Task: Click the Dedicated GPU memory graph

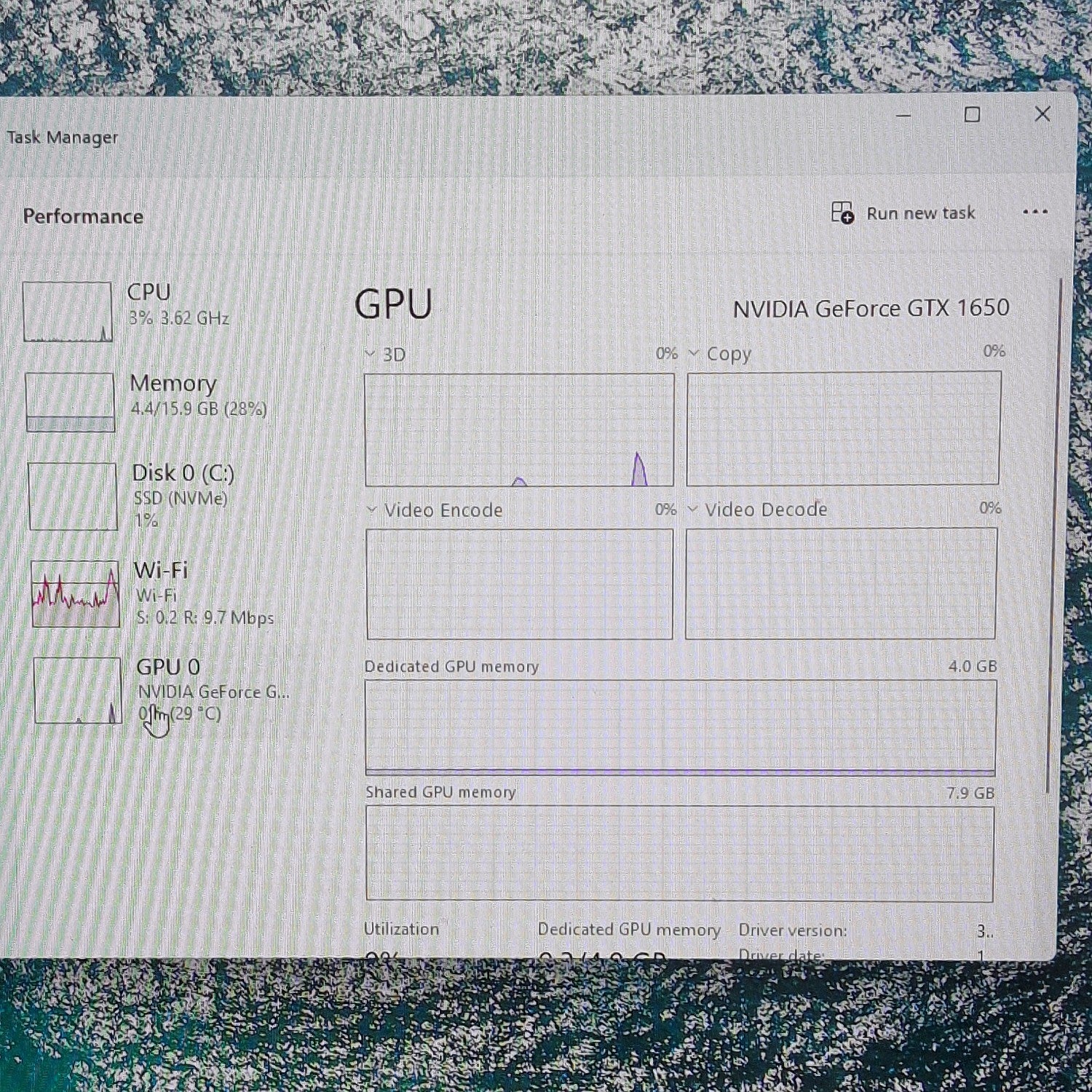Action: [x=681, y=728]
